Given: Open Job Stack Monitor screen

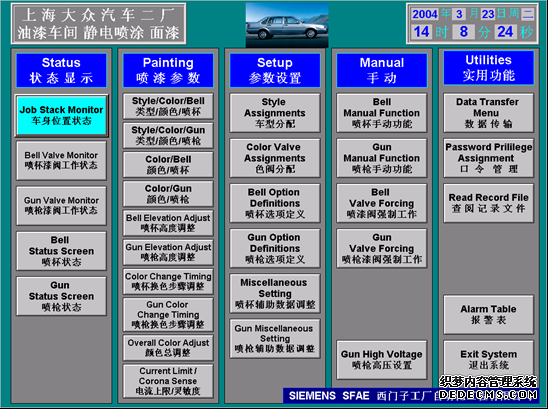Looking at the screenshot, I should (62, 115).
